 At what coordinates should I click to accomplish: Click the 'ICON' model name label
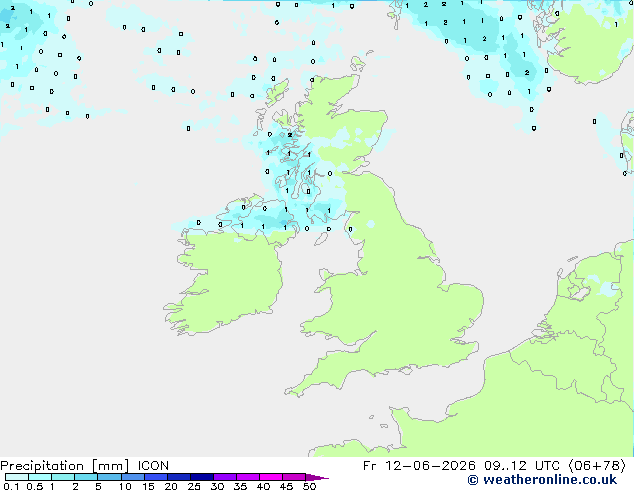153,466
